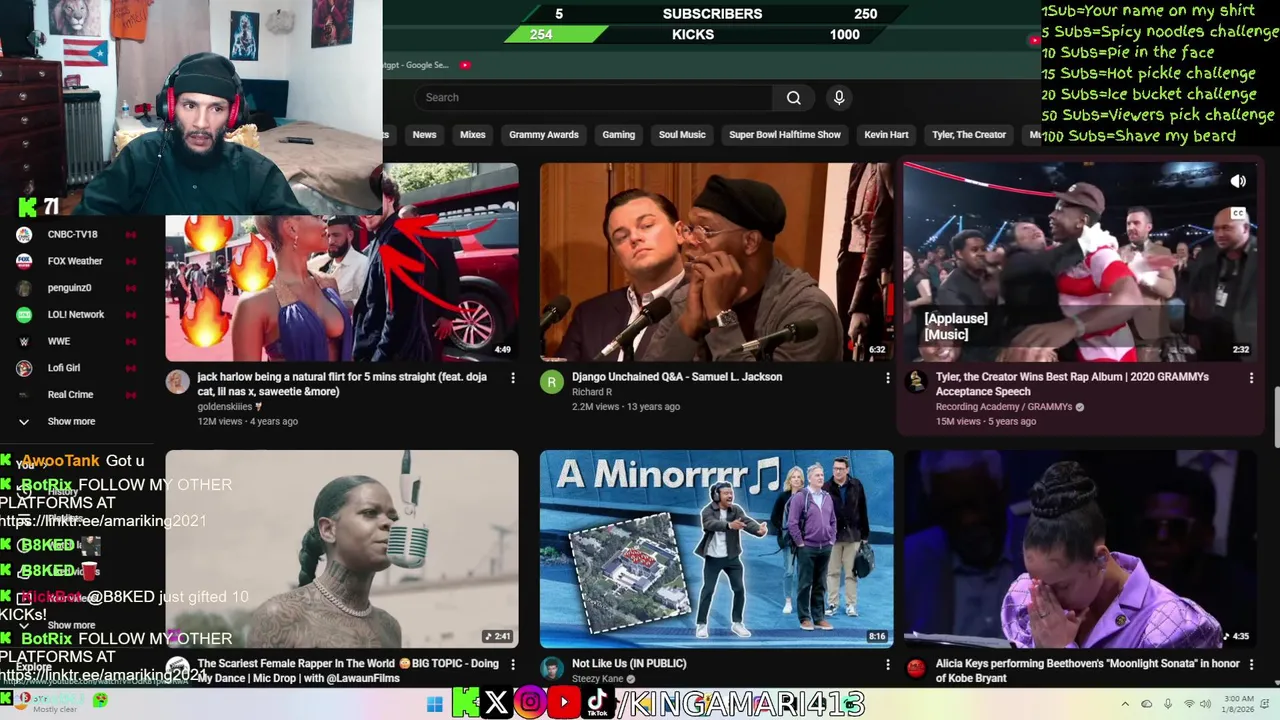The image size is (1280, 720).
Task: Open Richard R channel name link
Action: pos(592,392)
